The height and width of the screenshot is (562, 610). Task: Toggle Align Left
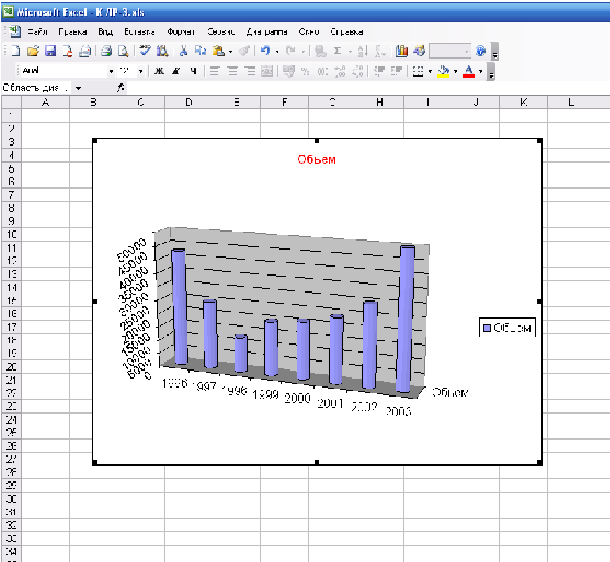pyautogui.click(x=214, y=71)
